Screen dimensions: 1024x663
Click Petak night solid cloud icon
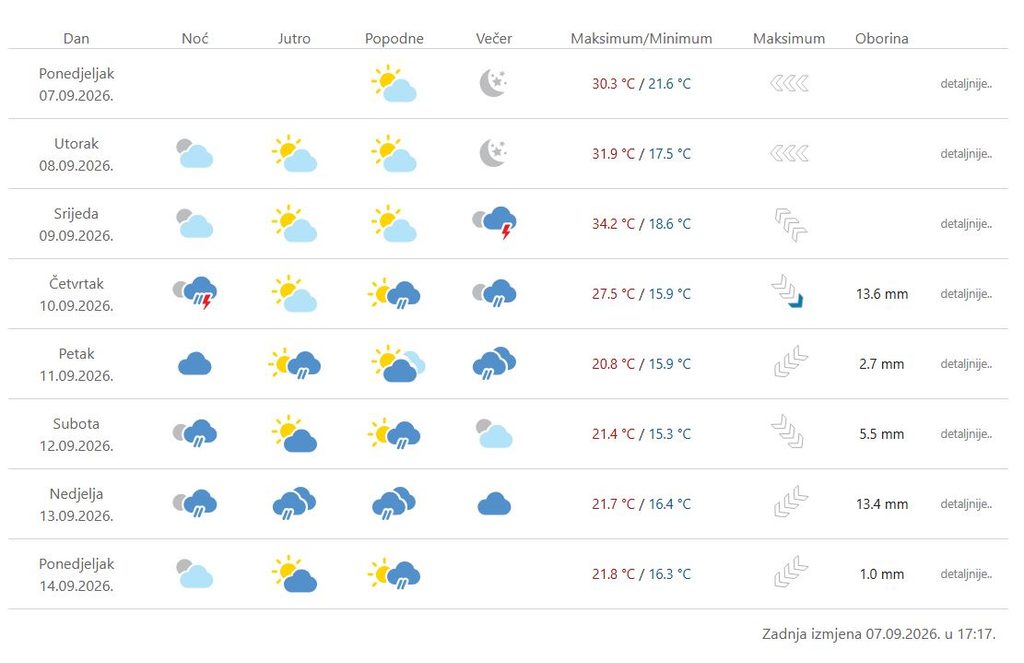click(195, 363)
